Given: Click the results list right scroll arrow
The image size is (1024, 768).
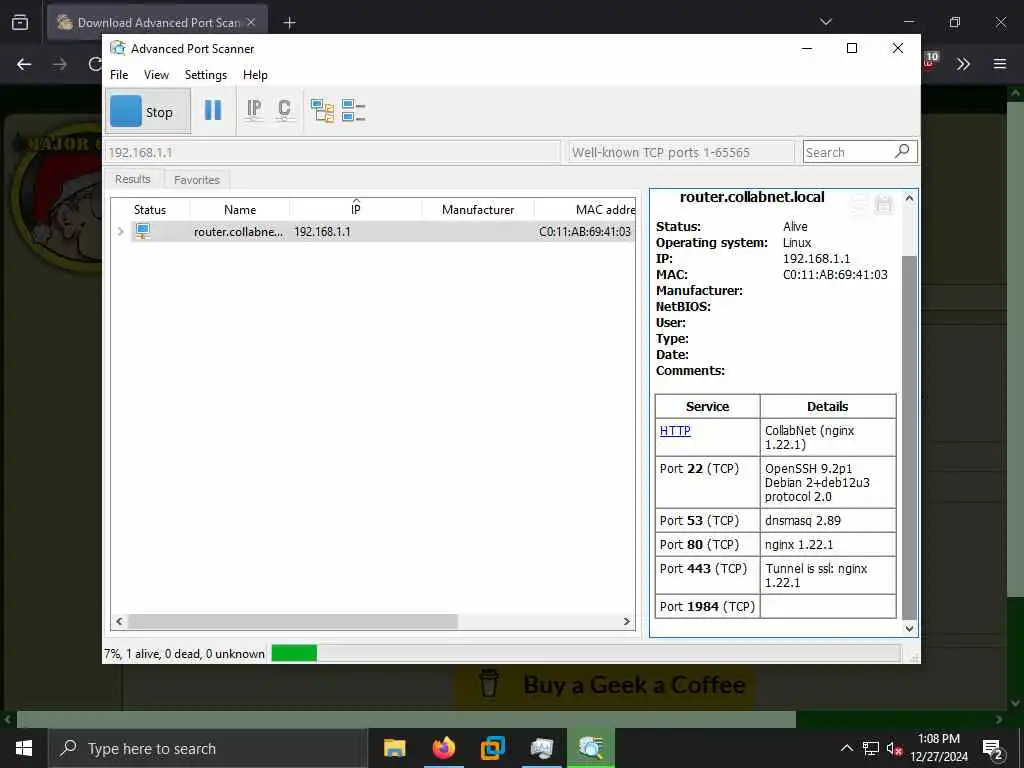Looking at the screenshot, I should click(626, 622).
